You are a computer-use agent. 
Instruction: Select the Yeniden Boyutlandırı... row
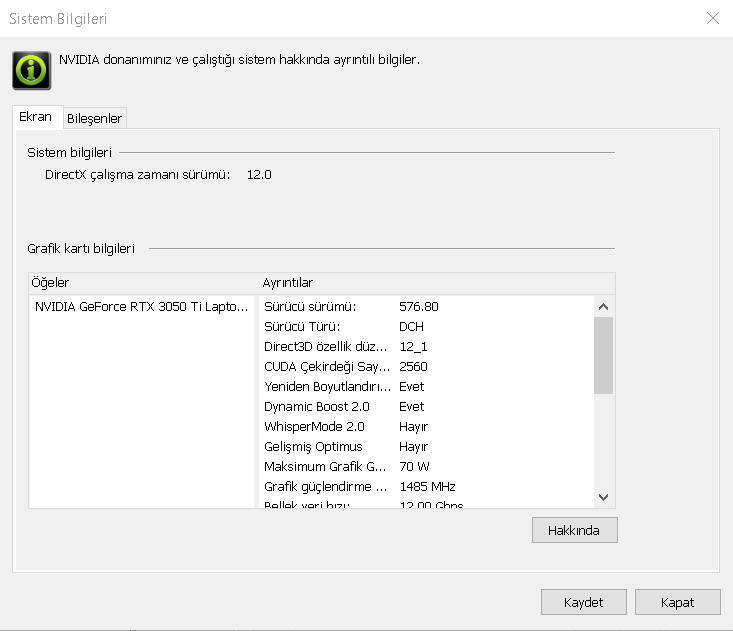pos(426,387)
